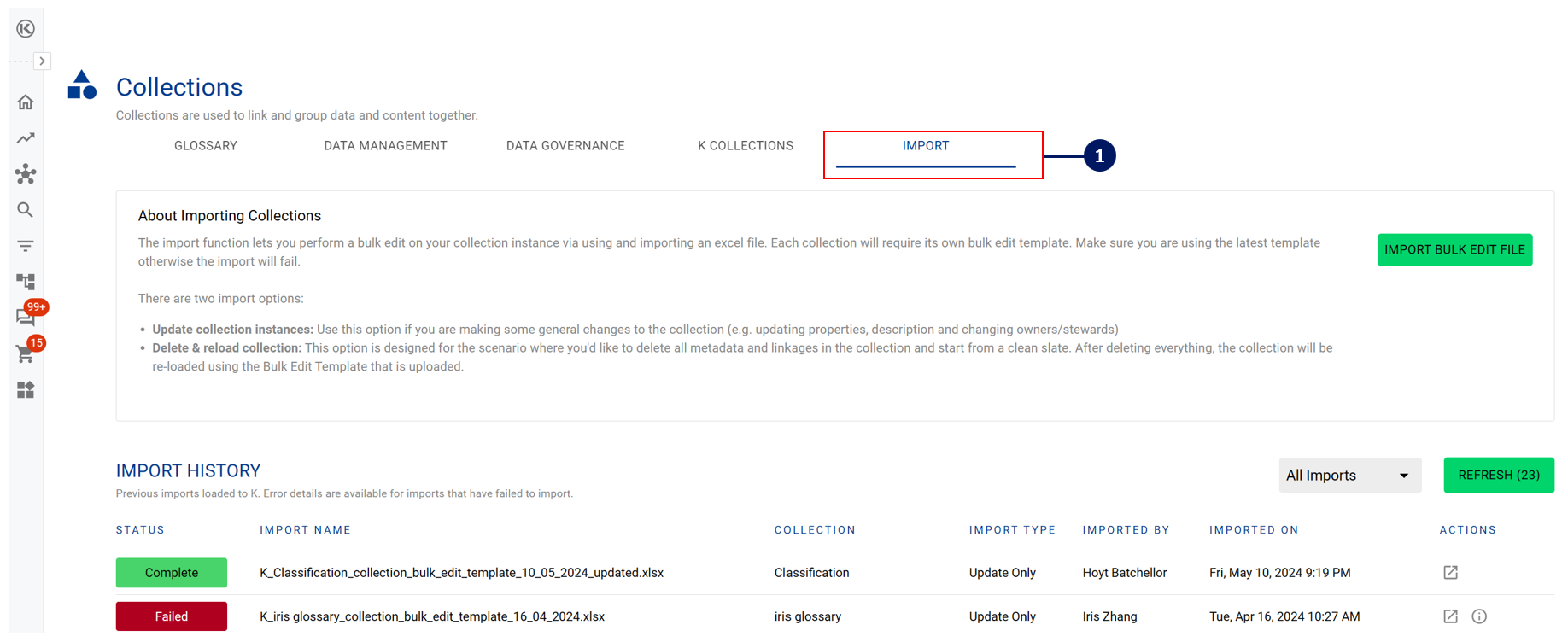Click the Refresh (23) button
The width and height of the screenshot is (1568, 642).
coord(1498,476)
